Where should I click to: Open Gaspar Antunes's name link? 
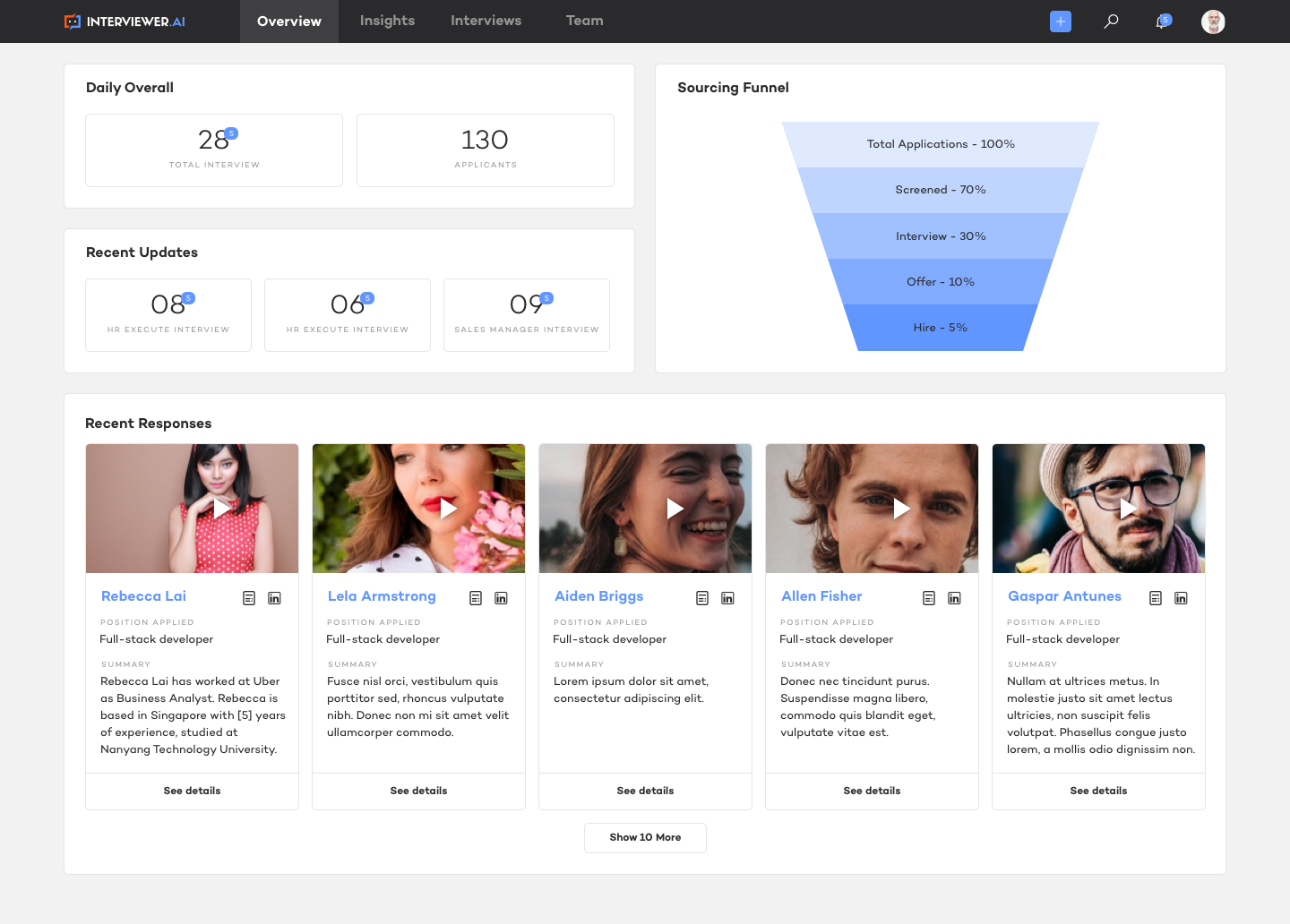click(1064, 596)
